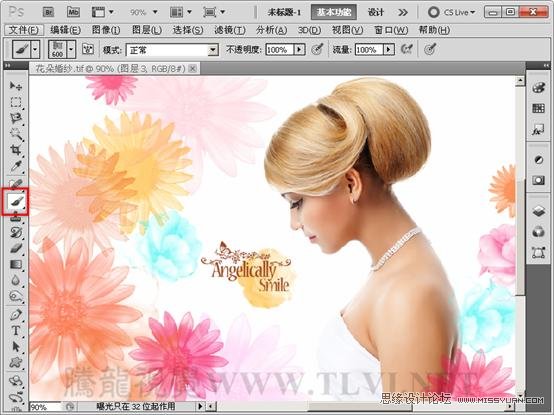Open the Paths panel icon

coord(538,253)
